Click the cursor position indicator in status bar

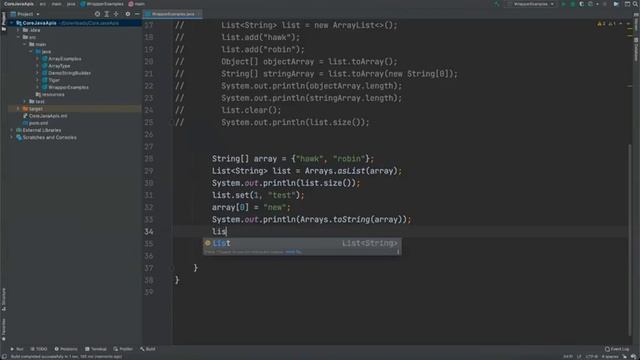click(x=568, y=357)
